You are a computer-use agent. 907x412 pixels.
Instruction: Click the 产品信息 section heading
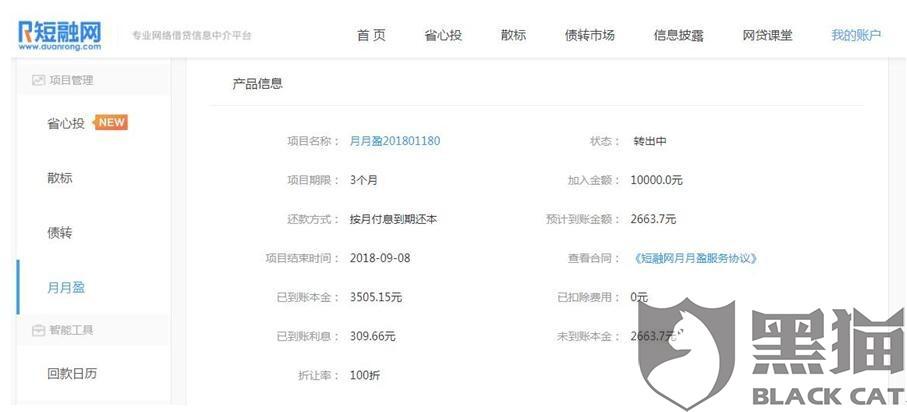[257, 84]
